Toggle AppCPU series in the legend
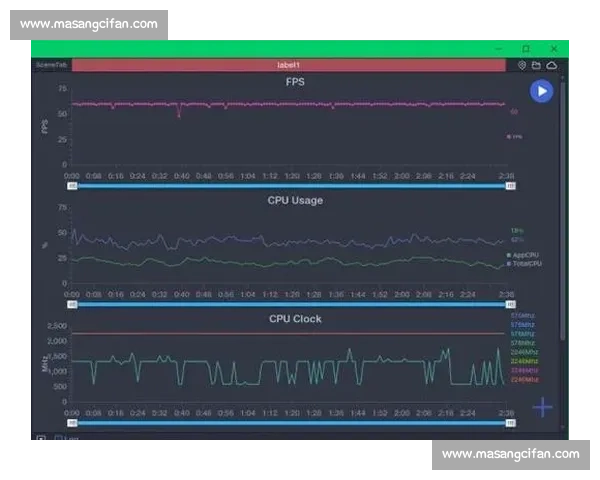Image resolution: width=600 pixels, height=480 pixels. pyautogui.click(x=522, y=255)
